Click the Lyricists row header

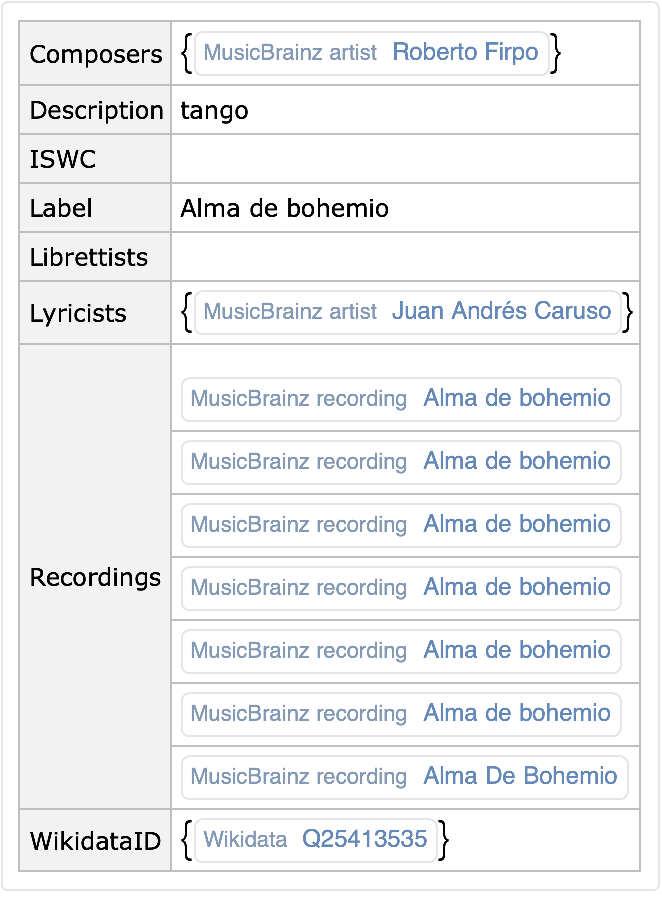[x=96, y=313]
